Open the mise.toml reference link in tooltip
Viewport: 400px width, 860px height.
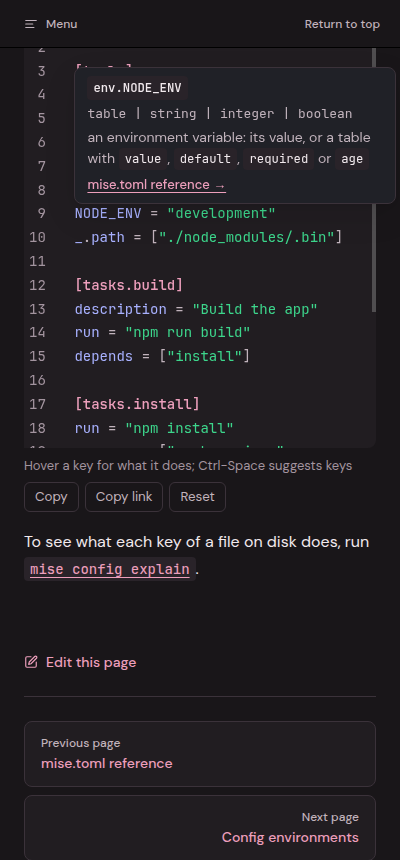coord(156,185)
